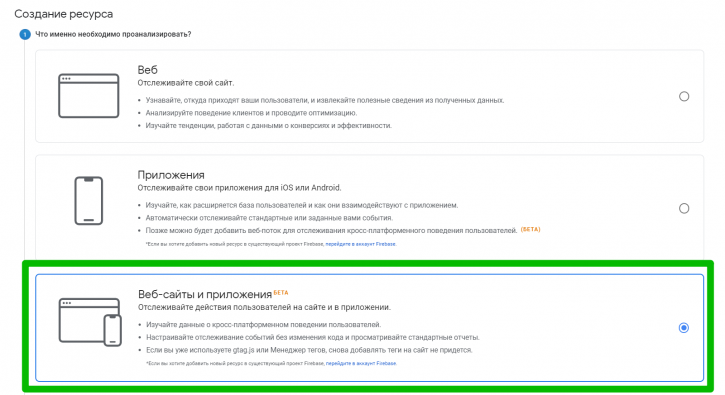
Task: Click 'Отслеживайте свой сайт' subtitle text
Action: click(185, 83)
